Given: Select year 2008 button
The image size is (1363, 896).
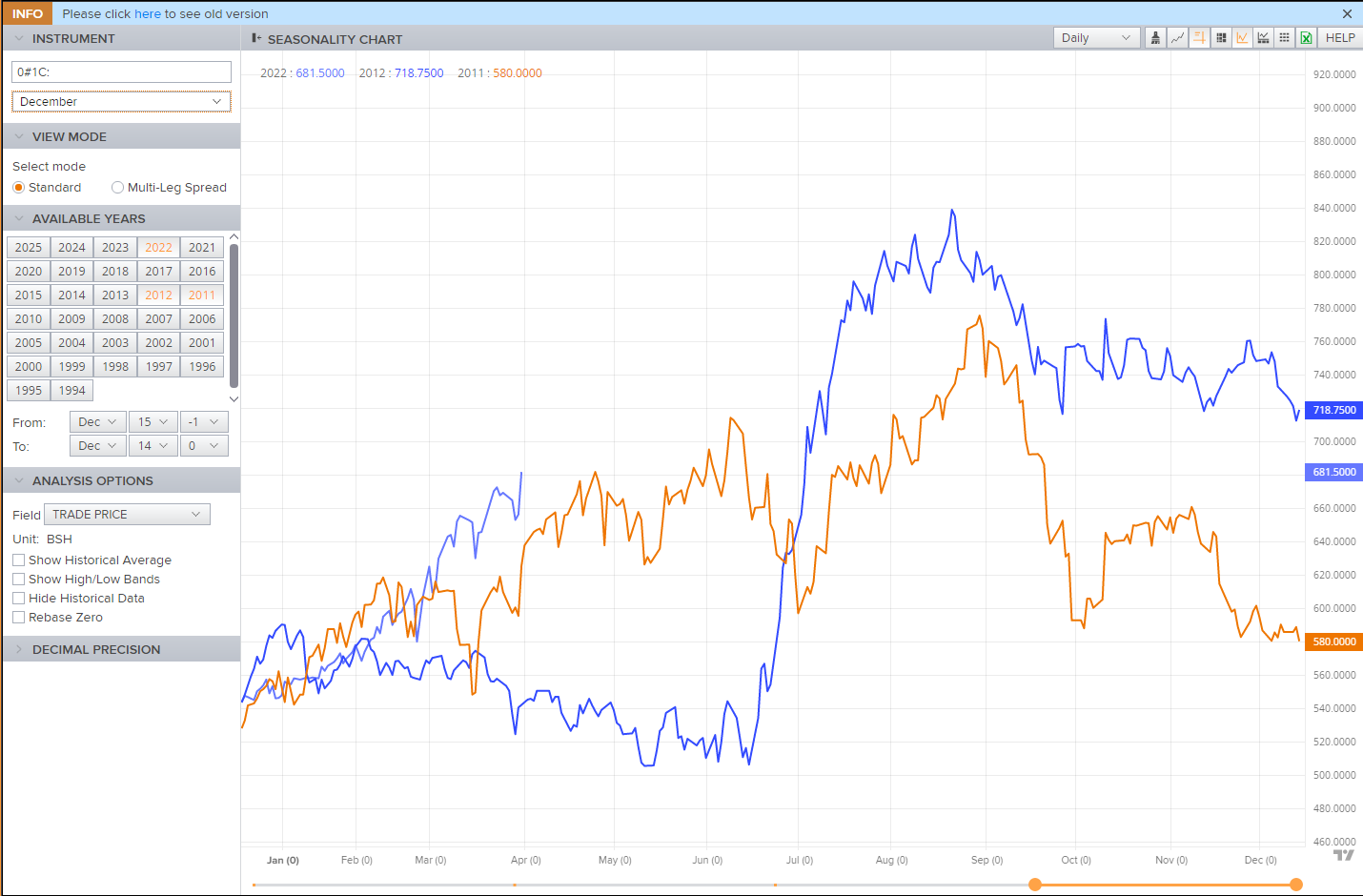Looking at the screenshot, I should 115,318.
